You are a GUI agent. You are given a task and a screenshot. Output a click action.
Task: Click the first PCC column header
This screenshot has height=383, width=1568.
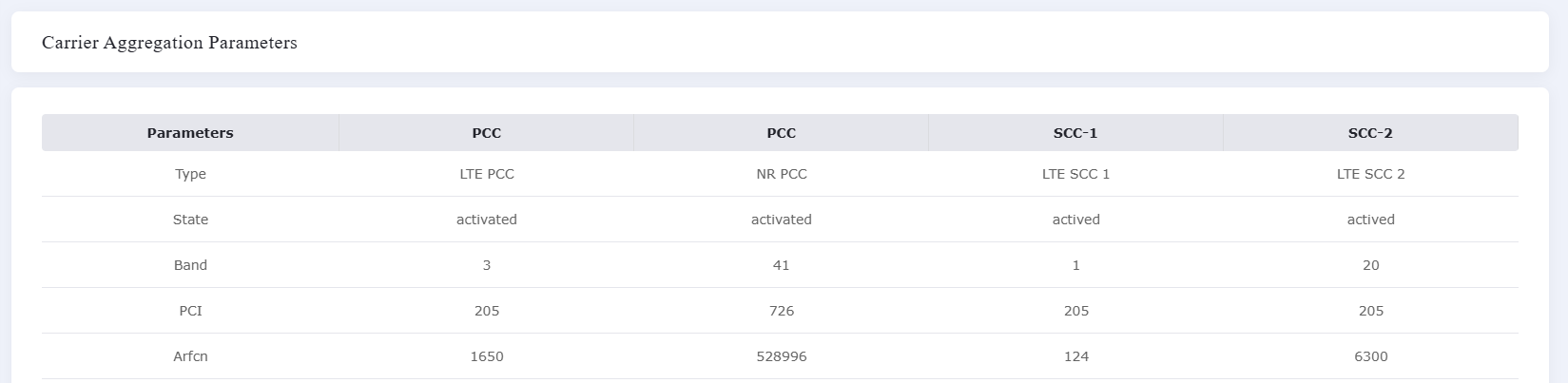(487, 133)
